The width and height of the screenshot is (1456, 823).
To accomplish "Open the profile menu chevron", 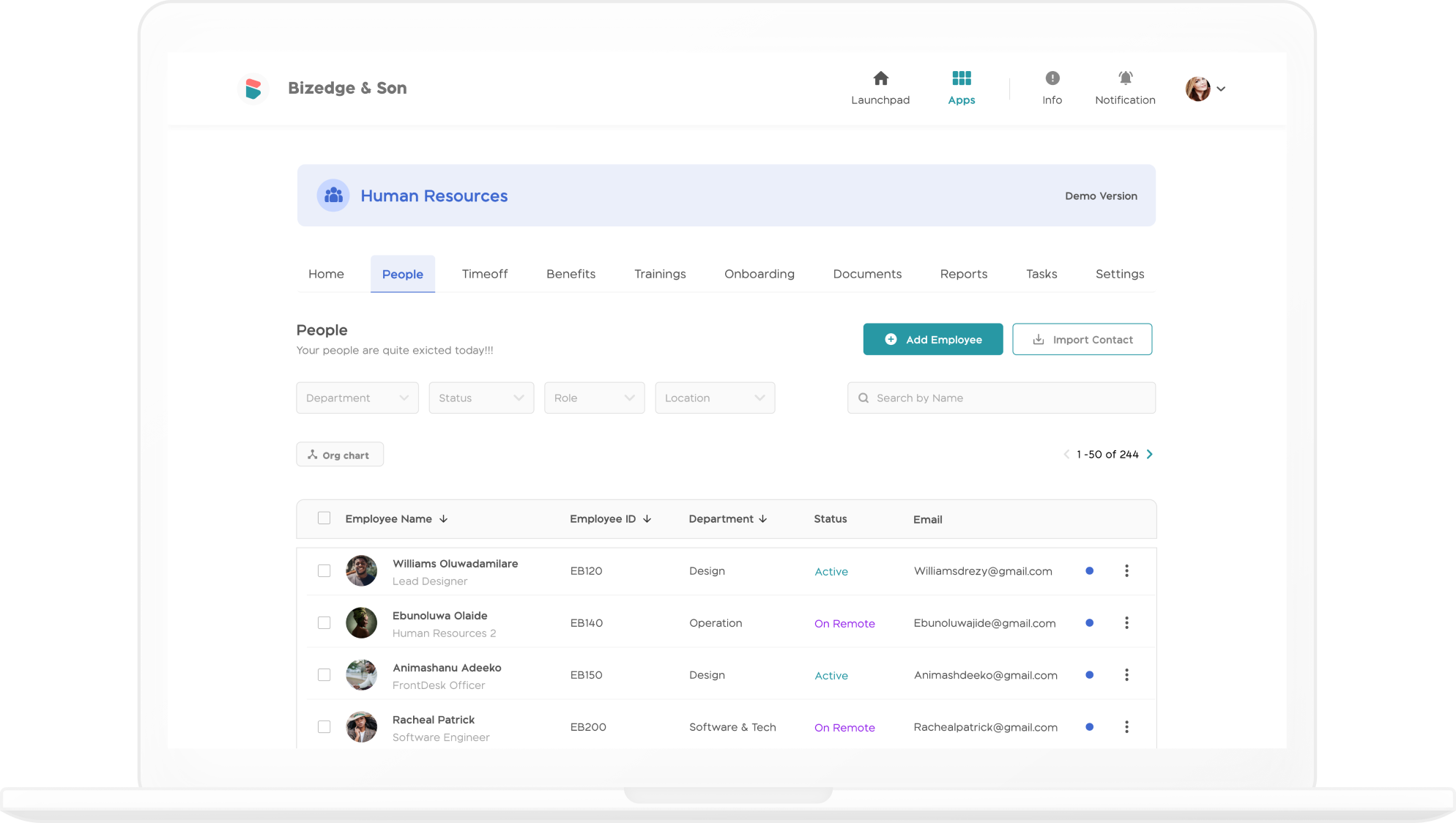I will tap(1221, 89).
